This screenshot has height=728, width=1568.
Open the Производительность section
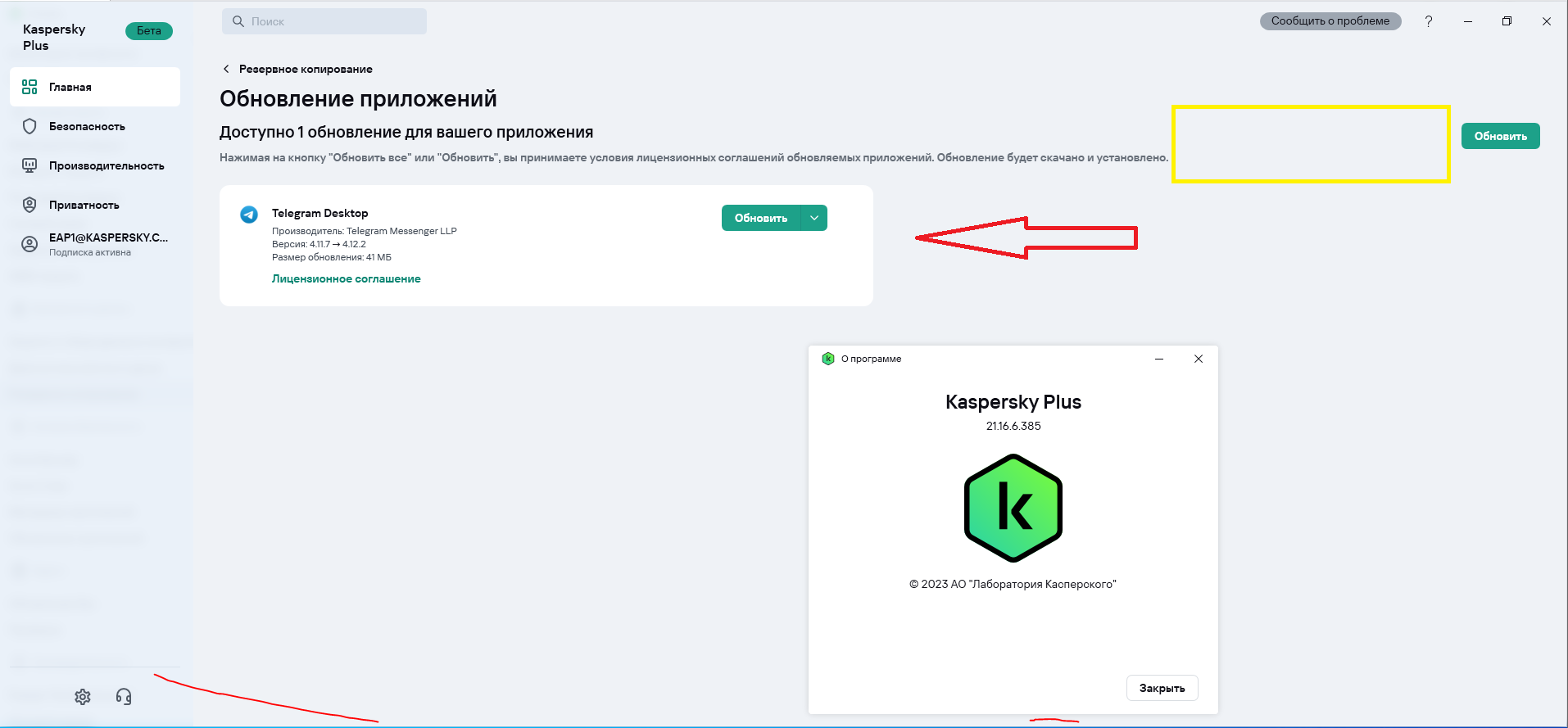click(x=95, y=165)
